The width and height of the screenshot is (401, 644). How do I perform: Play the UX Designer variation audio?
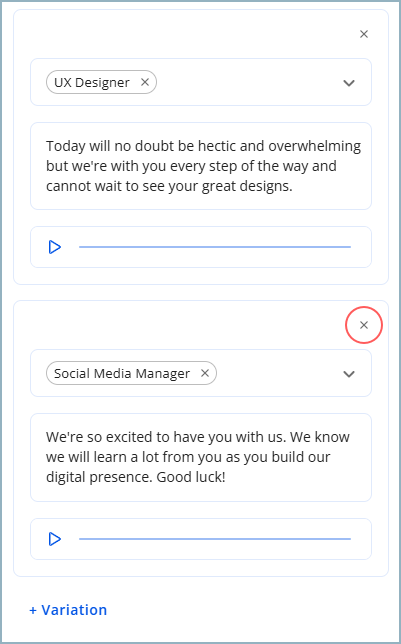coord(55,247)
